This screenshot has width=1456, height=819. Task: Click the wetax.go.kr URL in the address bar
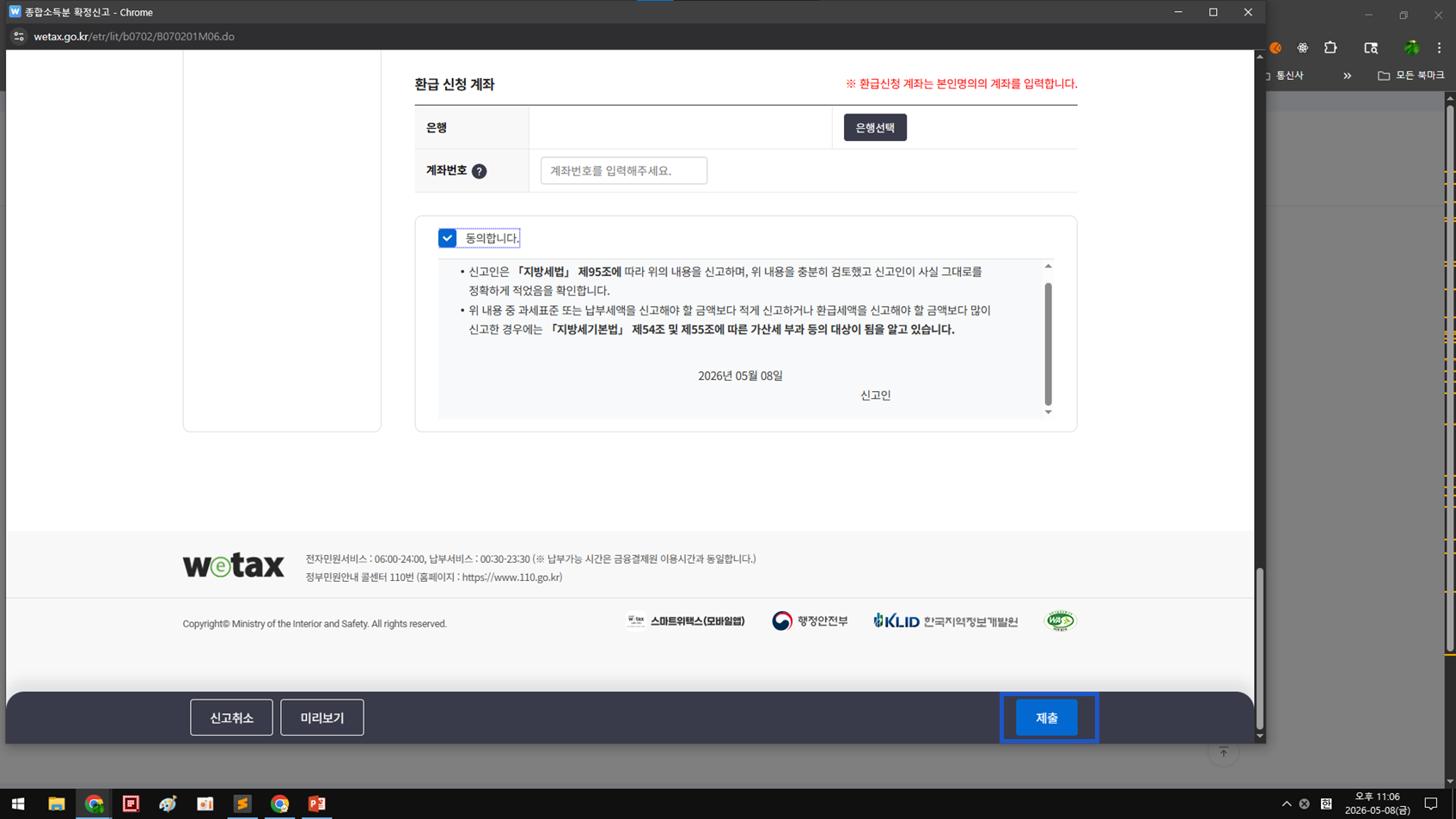pyautogui.click(x=134, y=37)
